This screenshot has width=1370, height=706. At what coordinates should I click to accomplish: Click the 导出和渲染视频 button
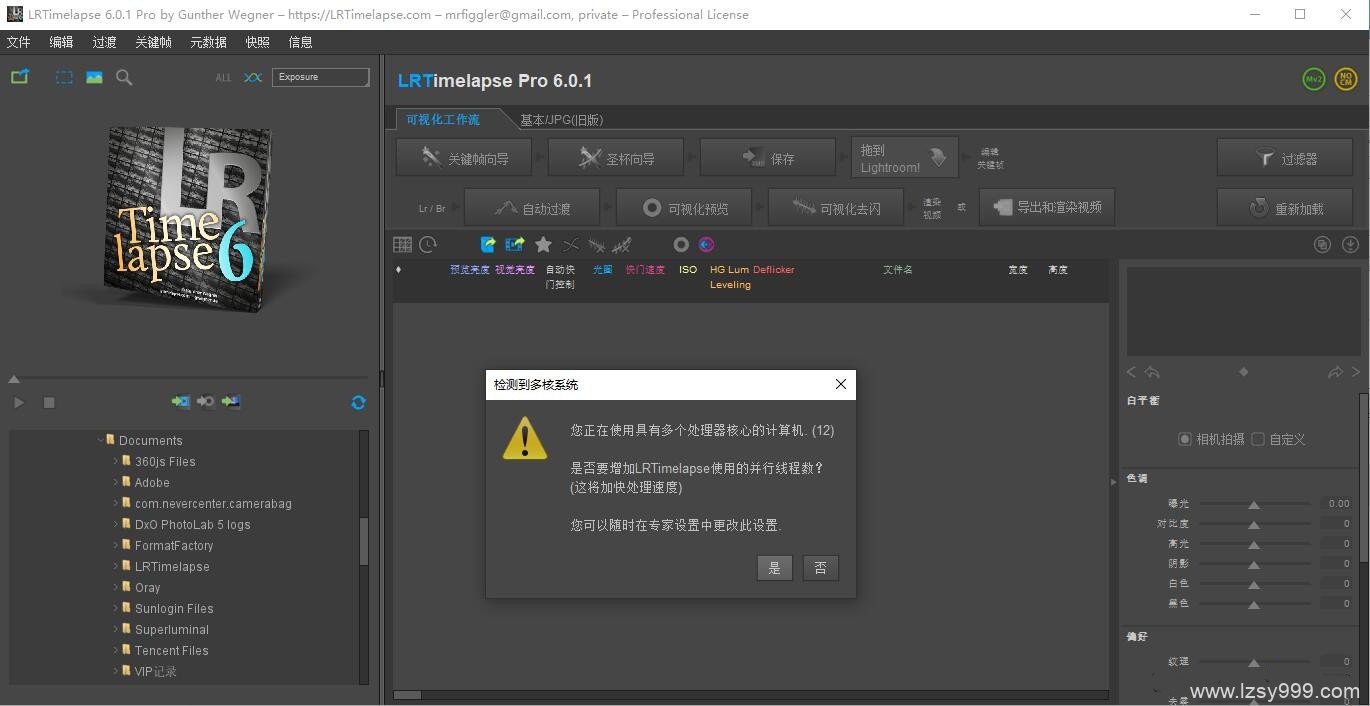1047,207
